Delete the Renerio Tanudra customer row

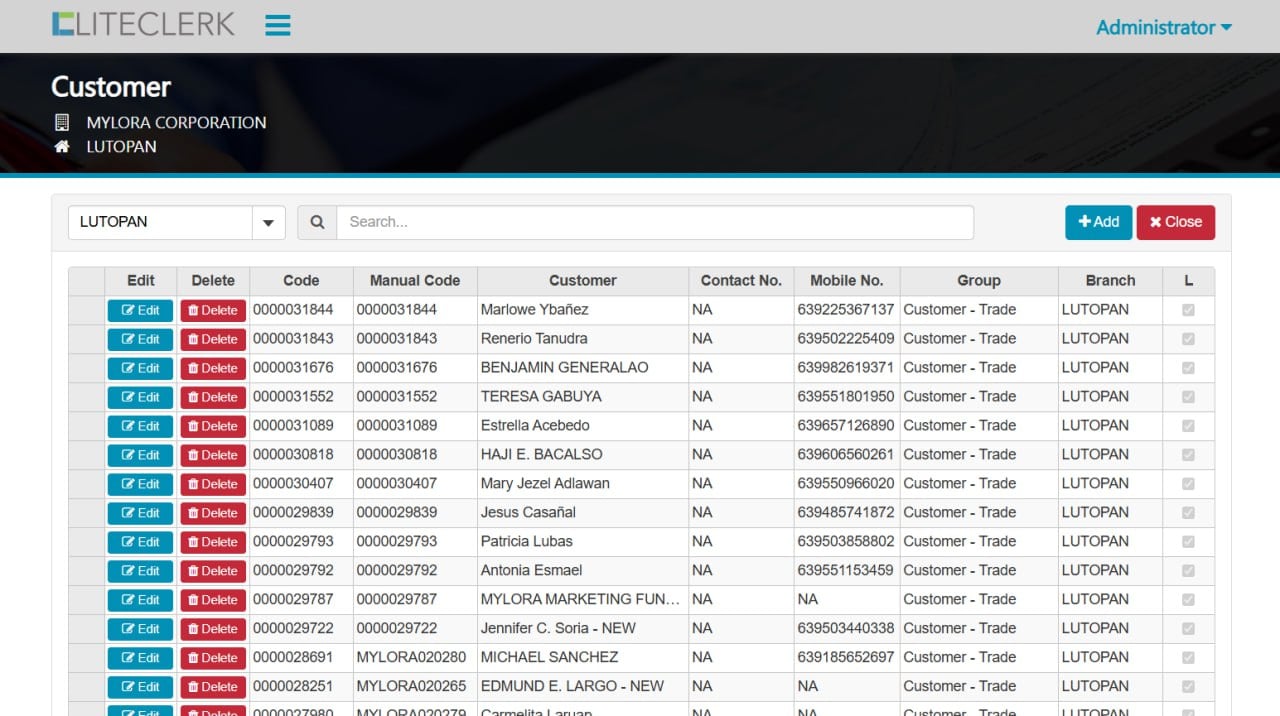[213, 339]
